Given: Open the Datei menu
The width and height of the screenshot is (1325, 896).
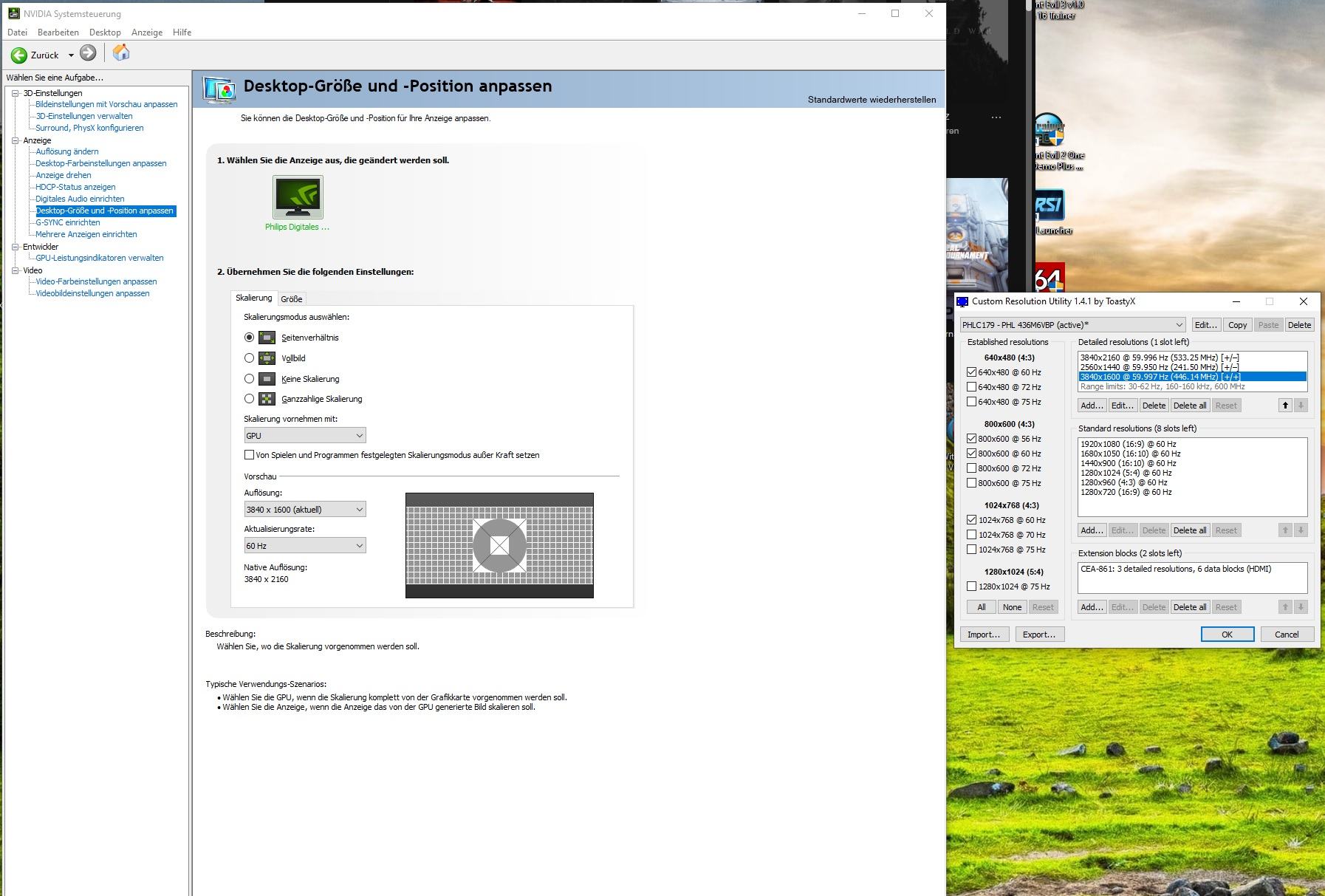Looking at the screenshot, I should coord(17,33).
